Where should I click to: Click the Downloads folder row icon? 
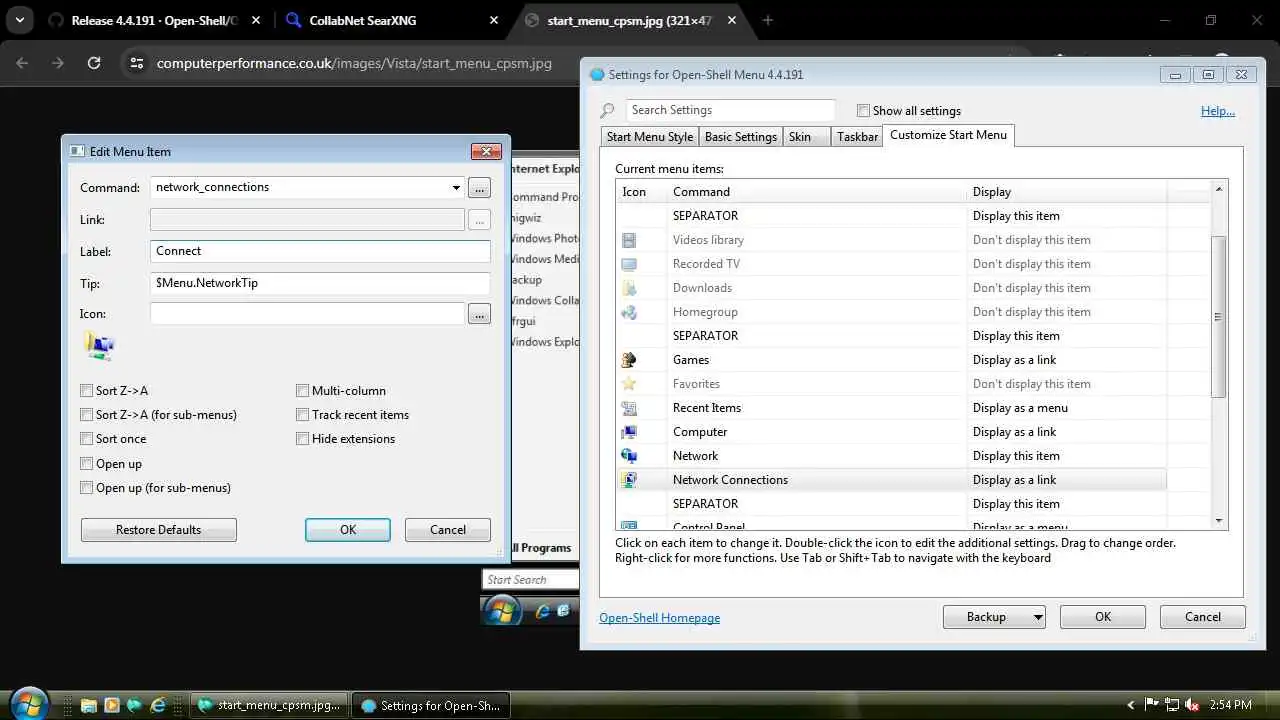(629, 288)
